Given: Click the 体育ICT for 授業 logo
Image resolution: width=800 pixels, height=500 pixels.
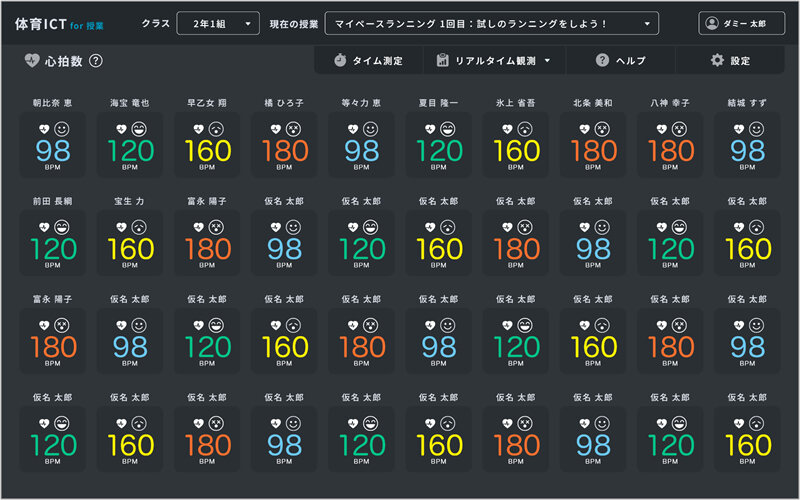Looking at the screenshot, I should pyautogui.click(x=59, y=23).
